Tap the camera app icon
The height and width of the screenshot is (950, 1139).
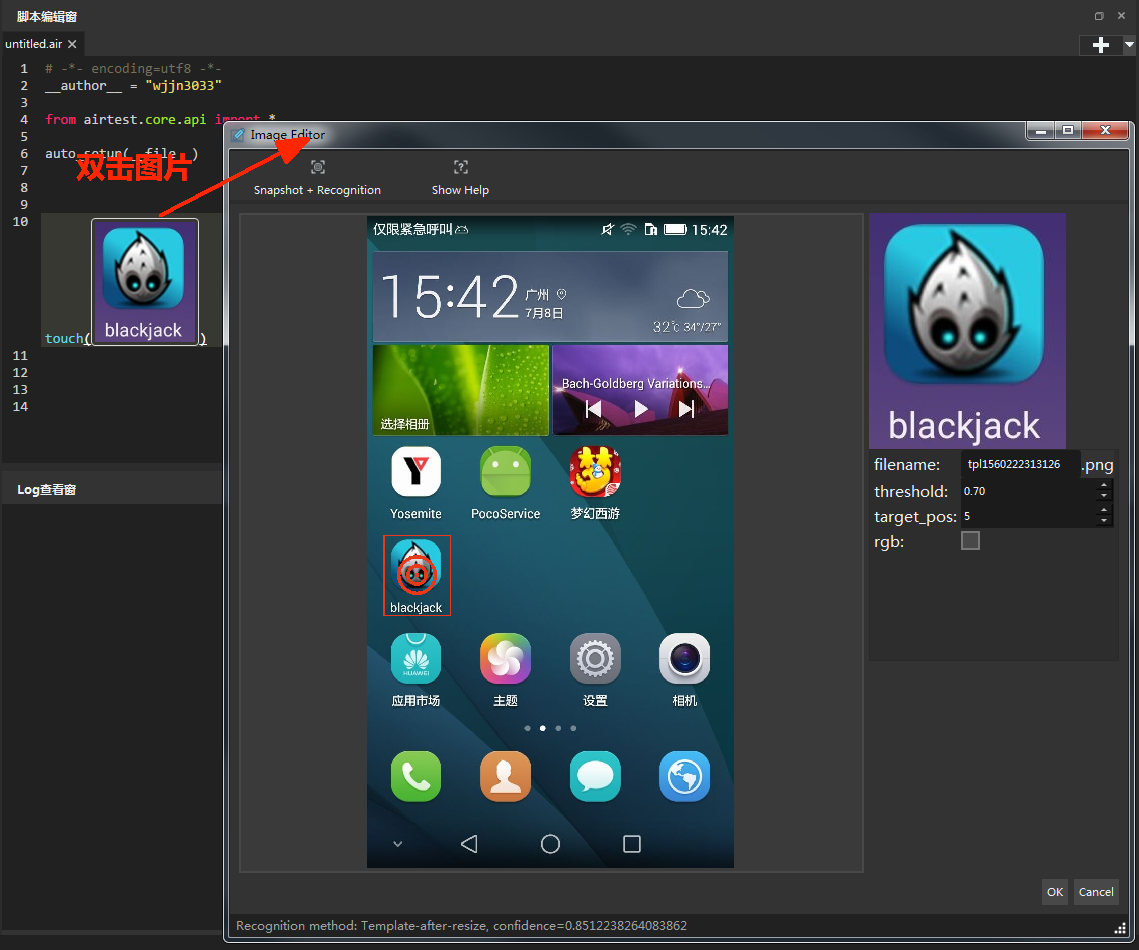pos(684,659)
